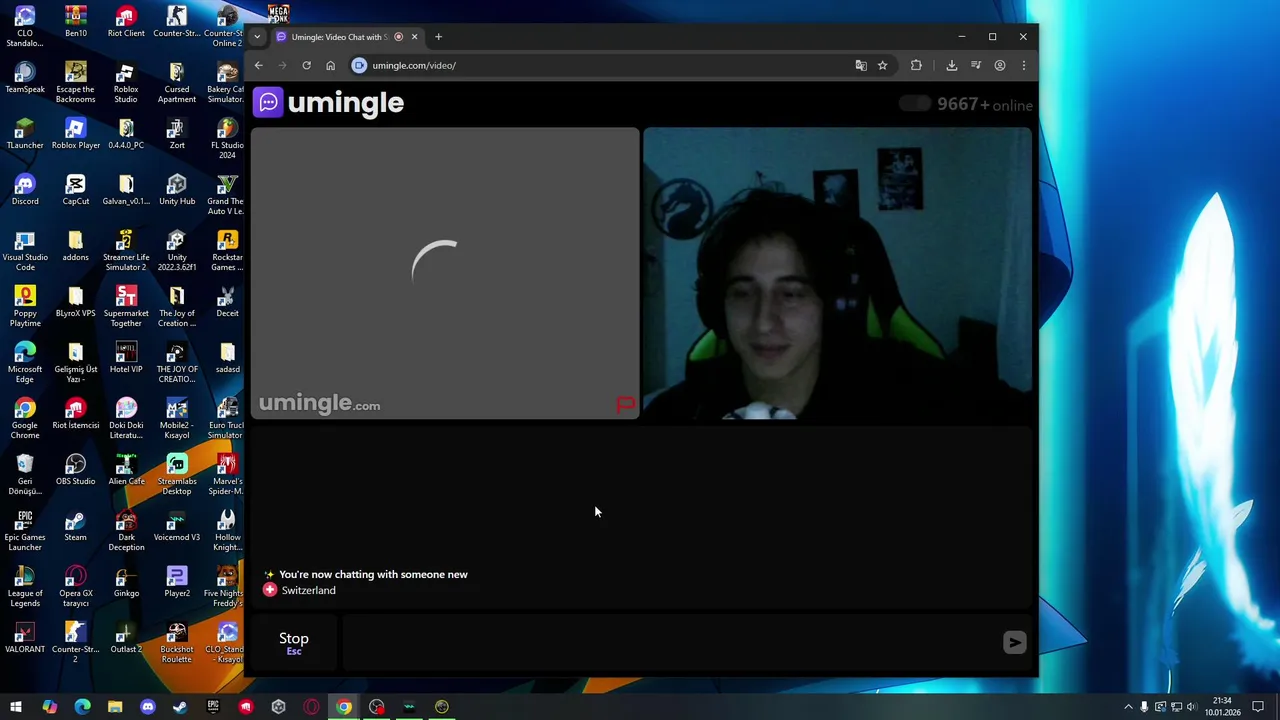Select the League of Legends desktop shortcut
Screen dimensions: 1280x720
pos(25,586)
